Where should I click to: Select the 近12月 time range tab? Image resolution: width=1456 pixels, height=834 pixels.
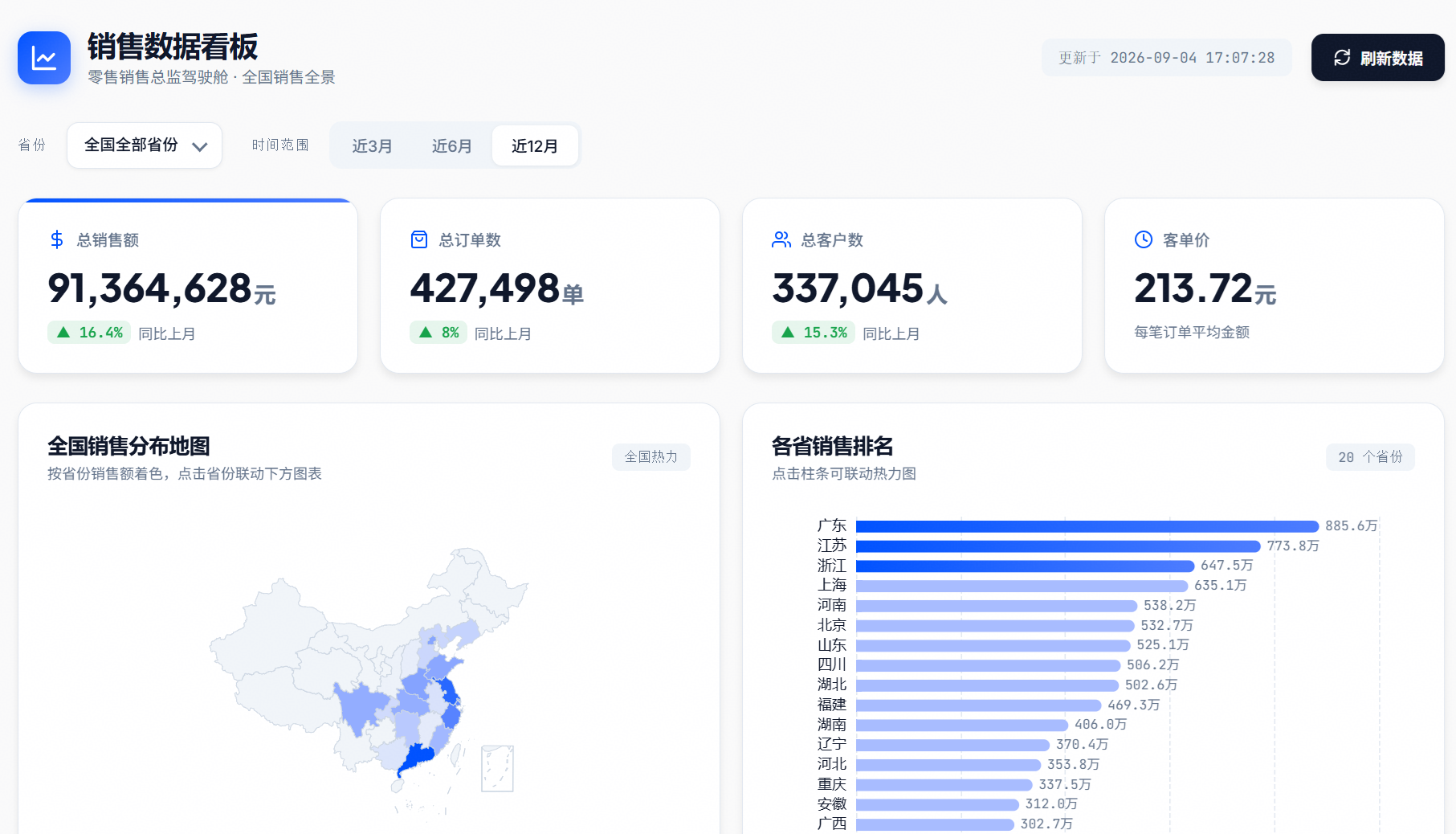click(x=535, y=145)
